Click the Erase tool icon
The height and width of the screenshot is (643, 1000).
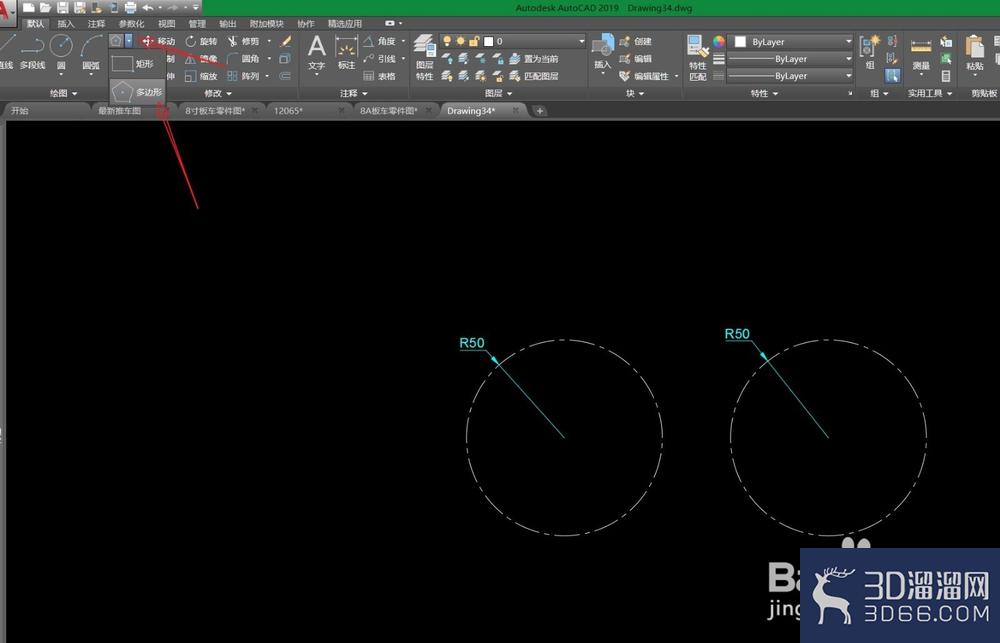(x=286, y=41)
